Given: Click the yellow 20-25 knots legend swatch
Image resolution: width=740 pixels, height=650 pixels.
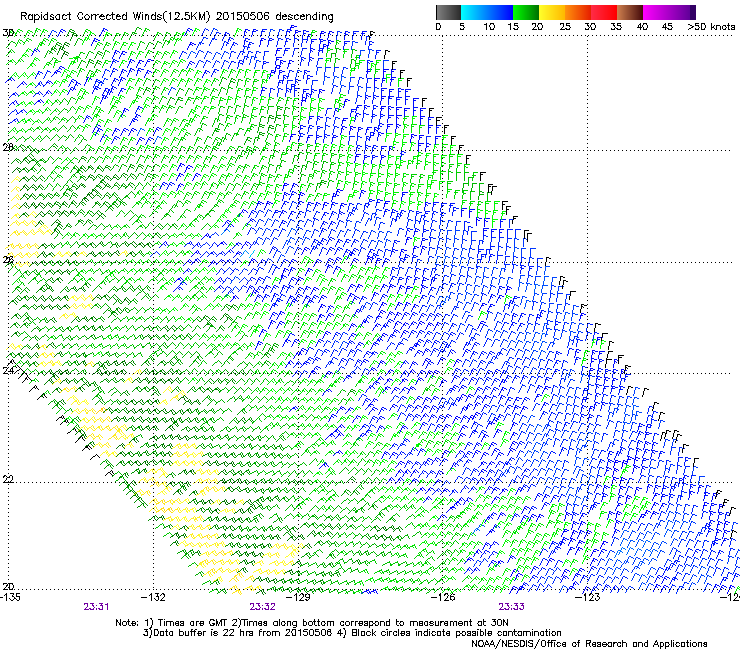Looking at the screenshot, I should pyautogui.click(x=552, y=12).
